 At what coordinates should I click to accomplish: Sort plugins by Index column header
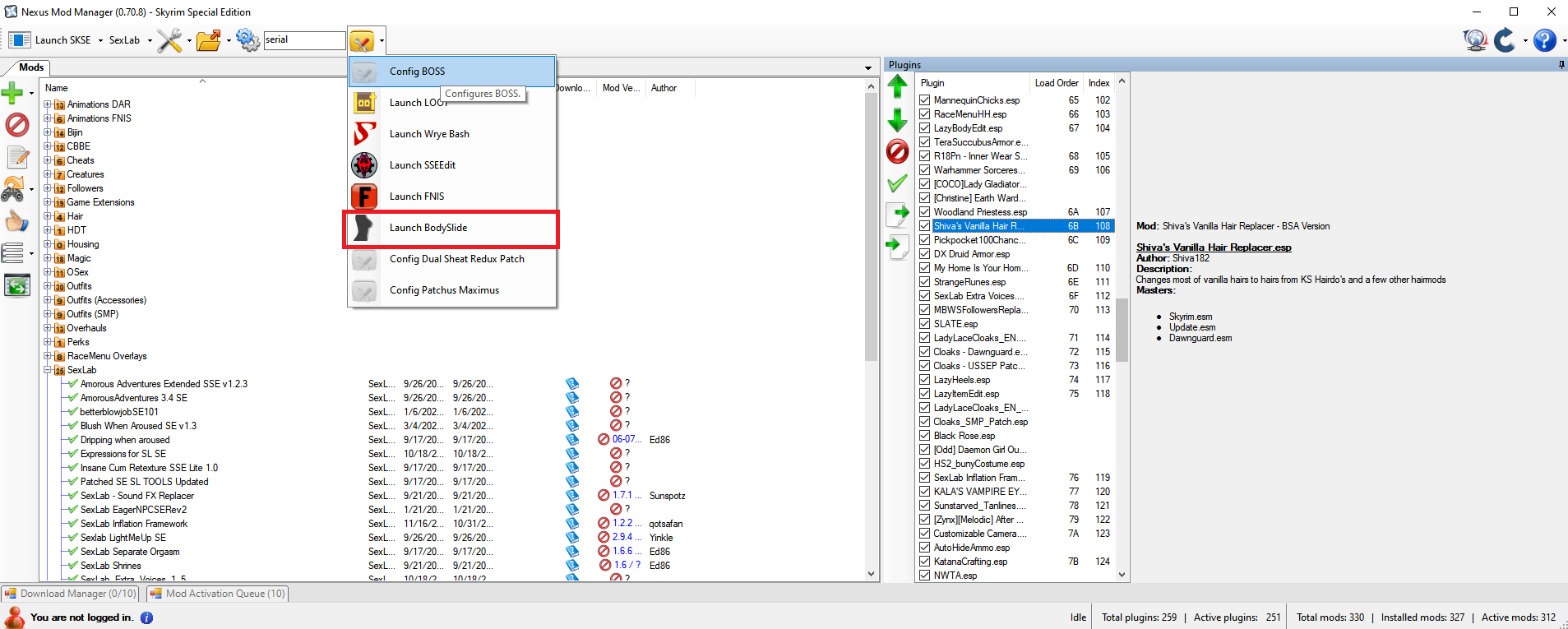coord(1099,83)
